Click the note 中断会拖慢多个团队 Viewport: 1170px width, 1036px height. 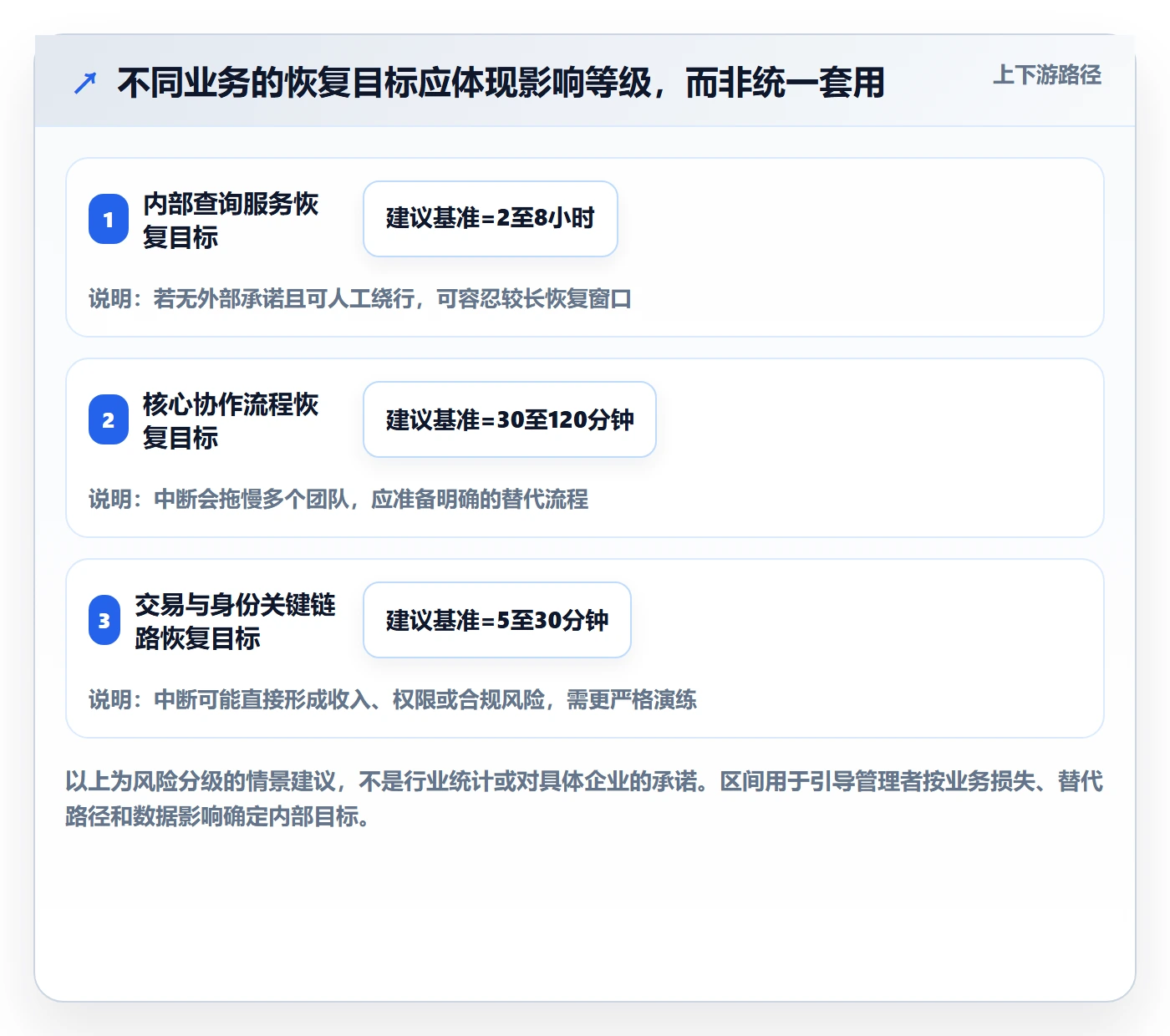click(x=338, y=499)
